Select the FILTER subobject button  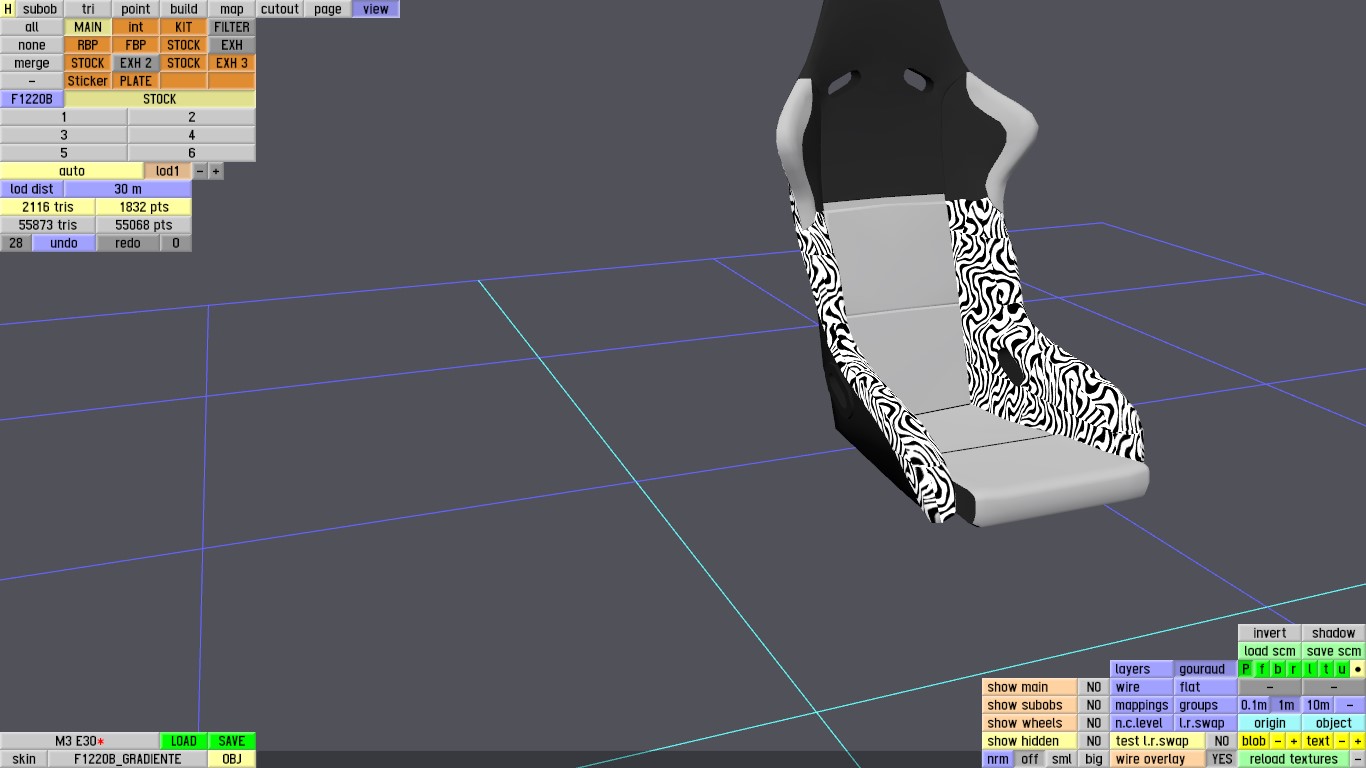coord(232,27)
